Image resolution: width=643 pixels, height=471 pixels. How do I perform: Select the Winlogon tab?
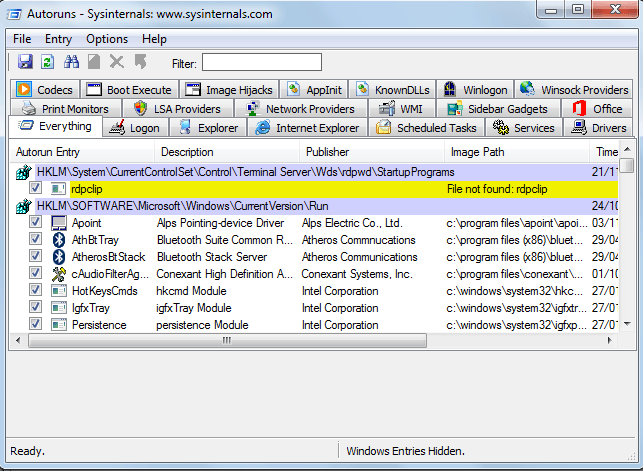click(475, 89)
